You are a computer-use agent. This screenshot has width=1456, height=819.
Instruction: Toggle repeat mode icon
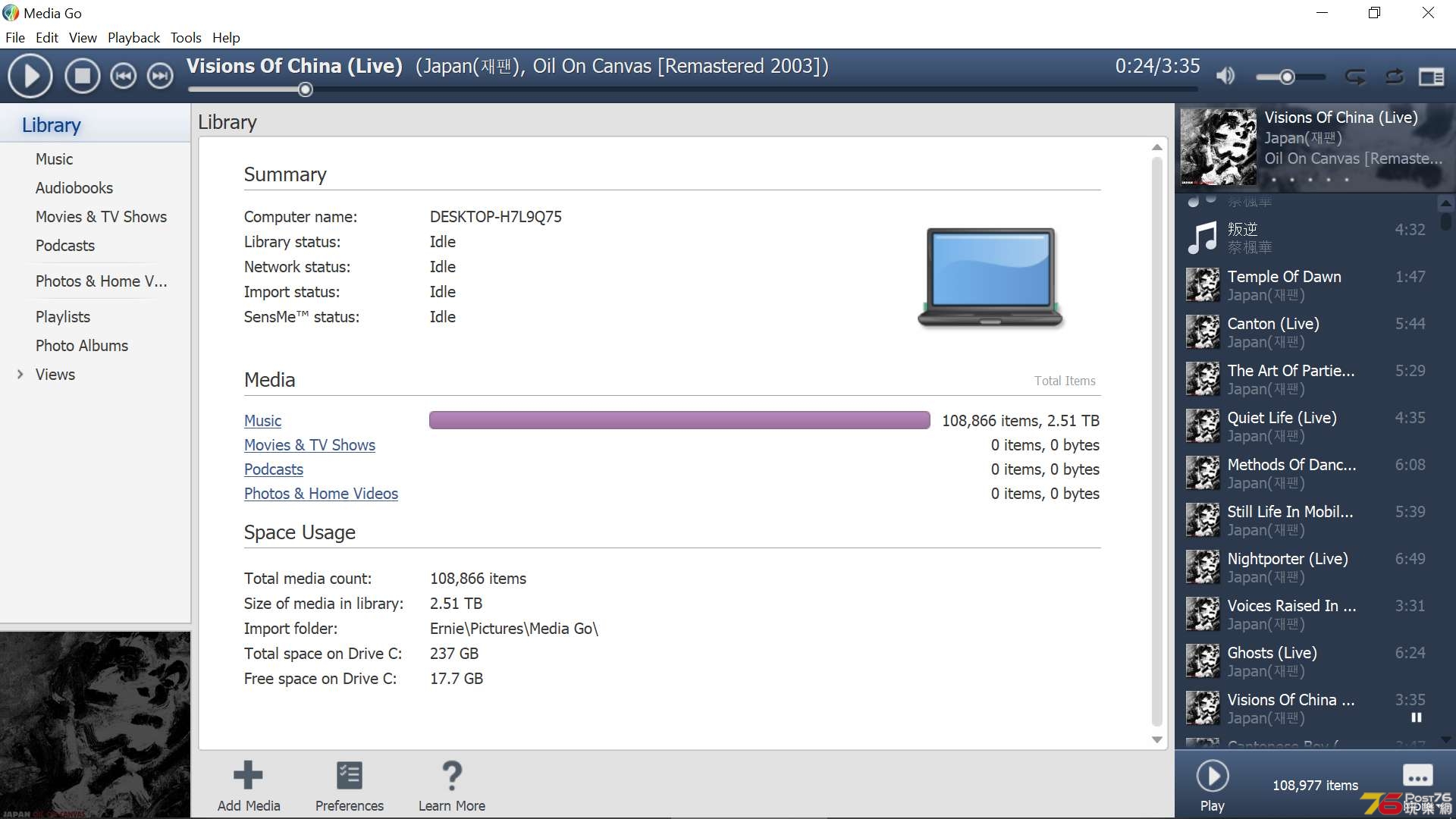point(1355,77)
